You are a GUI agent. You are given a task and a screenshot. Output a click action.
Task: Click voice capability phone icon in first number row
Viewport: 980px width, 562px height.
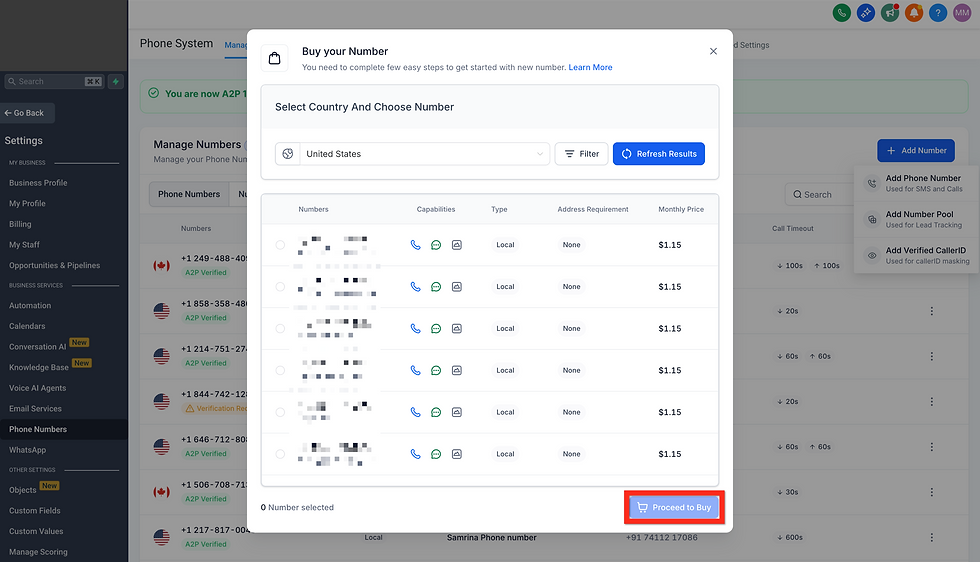[x=415, y=245]
